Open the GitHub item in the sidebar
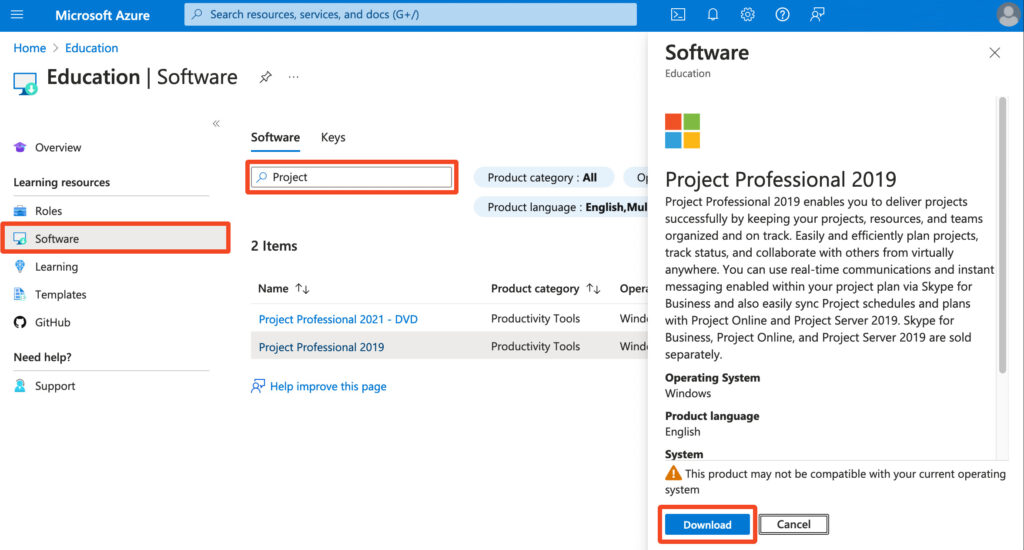 (x=52, y=322)
